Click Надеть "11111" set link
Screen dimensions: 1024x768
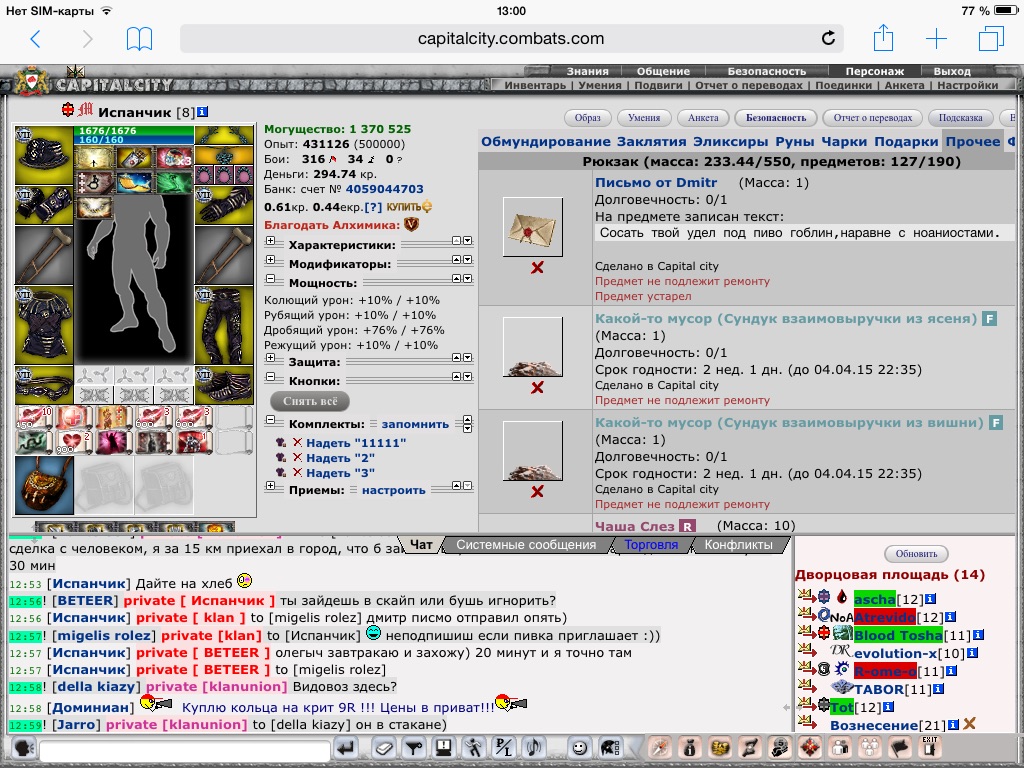[x=356, y=443]
